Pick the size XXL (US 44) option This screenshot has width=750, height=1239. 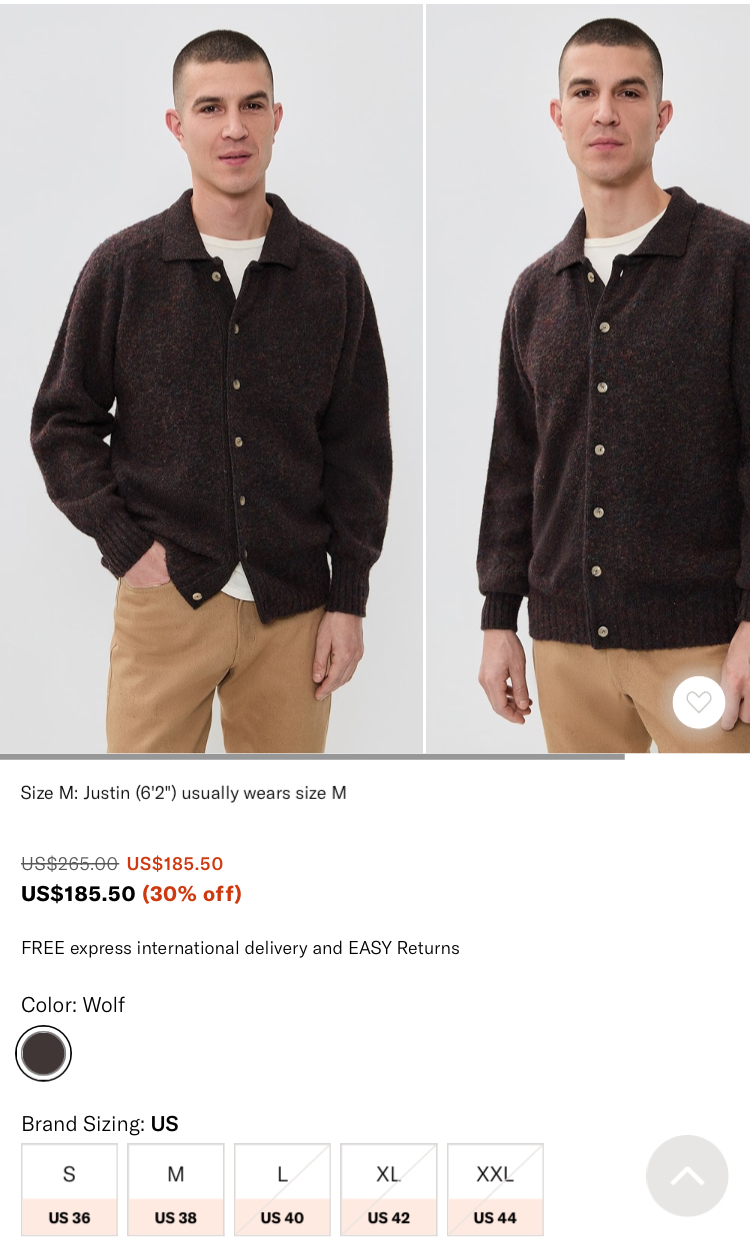pyautogui.click(x=495, y=1190)
